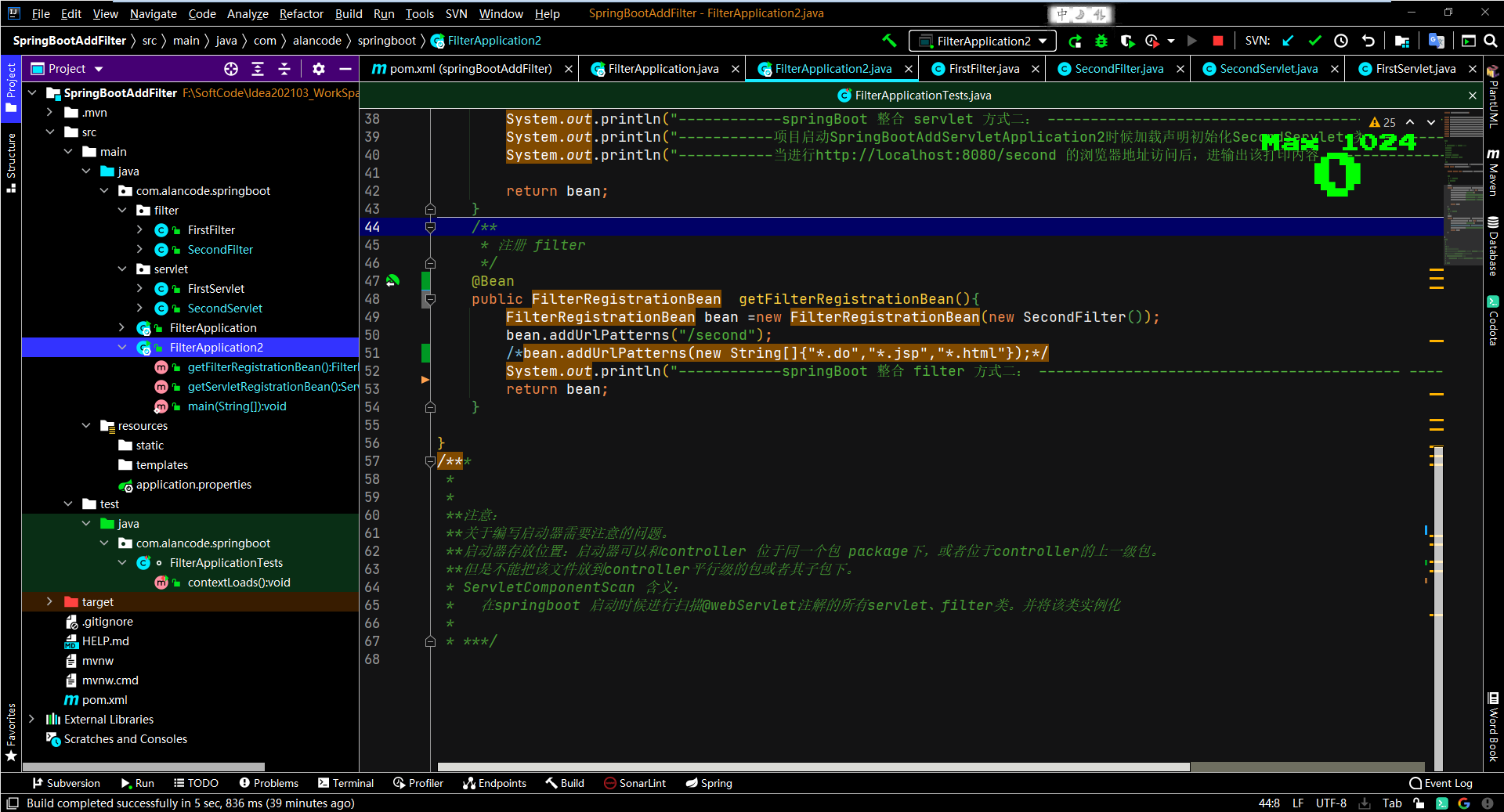Click the Run with Profiler icon
1504x812 pixels.
(x=1151, y=41)
